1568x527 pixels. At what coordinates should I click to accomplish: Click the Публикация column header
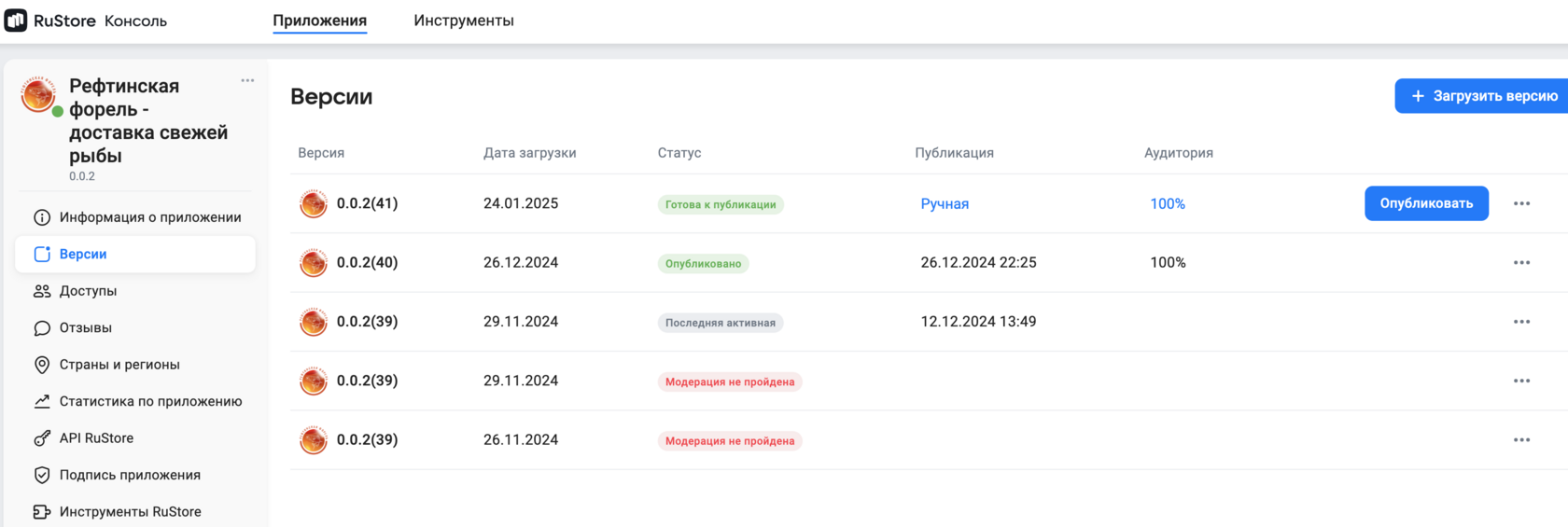pos(954,153)
